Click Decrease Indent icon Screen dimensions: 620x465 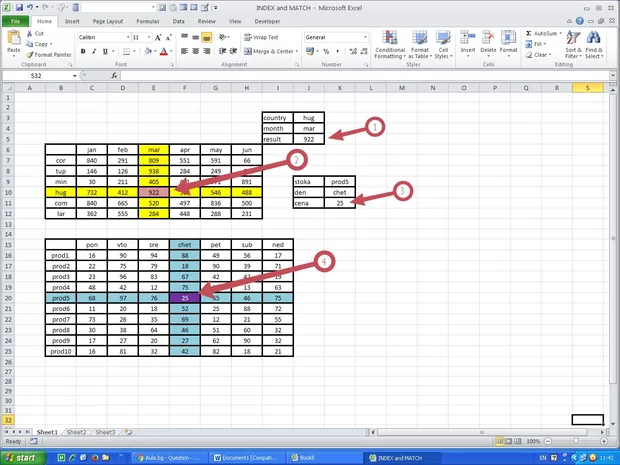point(223,51)
